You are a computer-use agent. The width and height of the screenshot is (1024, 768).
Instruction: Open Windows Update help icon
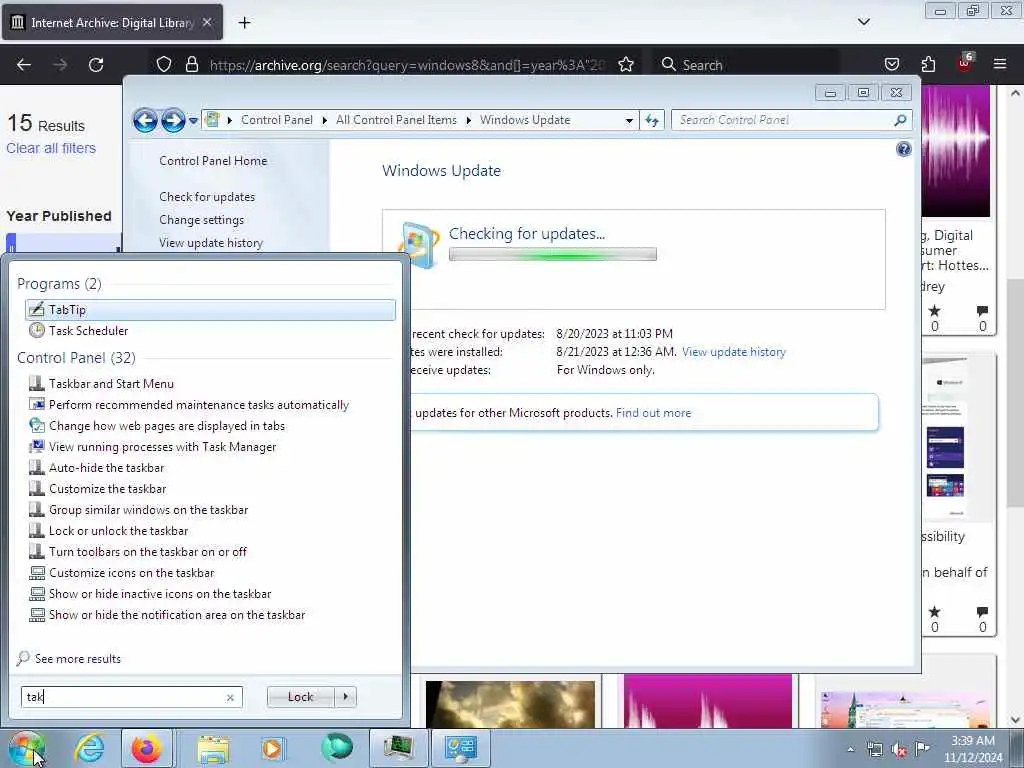(x=903, y=150)
